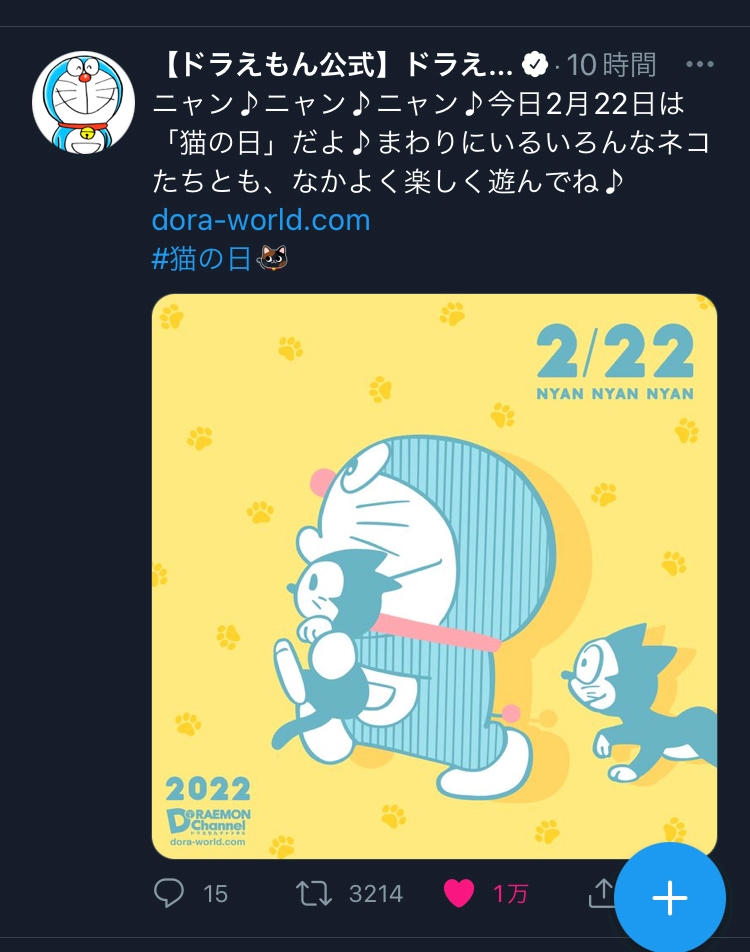750x952 pixels.
Task: Tap the share upload icon
Action: pos(602,892)
